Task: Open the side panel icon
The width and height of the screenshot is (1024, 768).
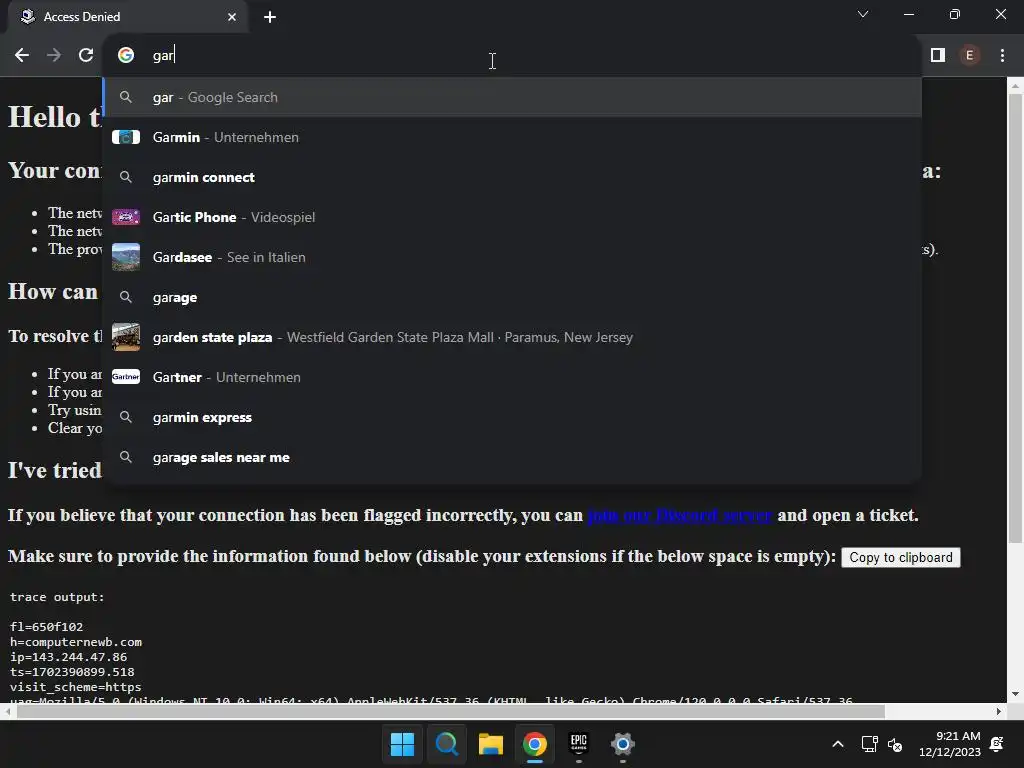Action: 938,56
